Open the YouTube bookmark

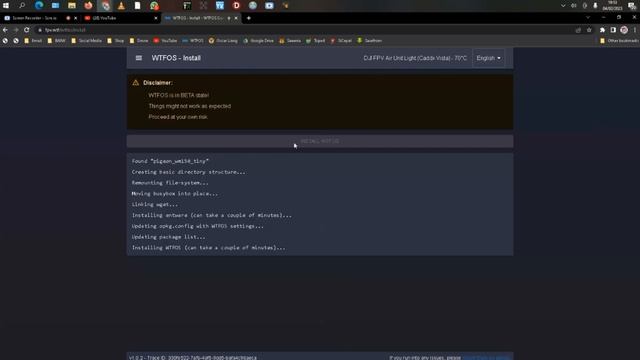pos(165,41)
